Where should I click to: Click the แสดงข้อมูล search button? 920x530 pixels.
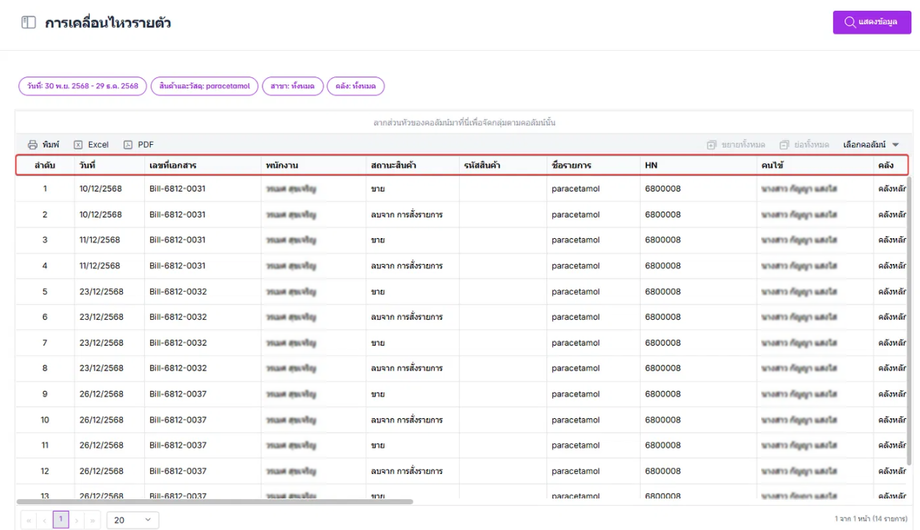(871, 22)
